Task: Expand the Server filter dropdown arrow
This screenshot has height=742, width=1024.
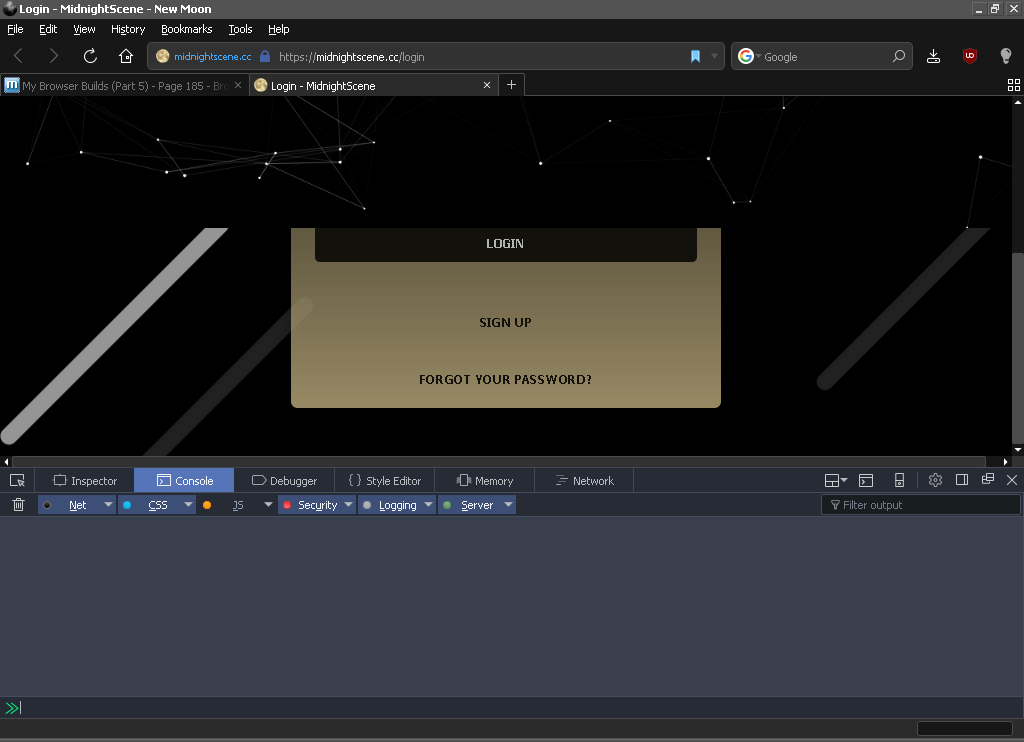Action: pyautogui.click(x=508, y=505)
